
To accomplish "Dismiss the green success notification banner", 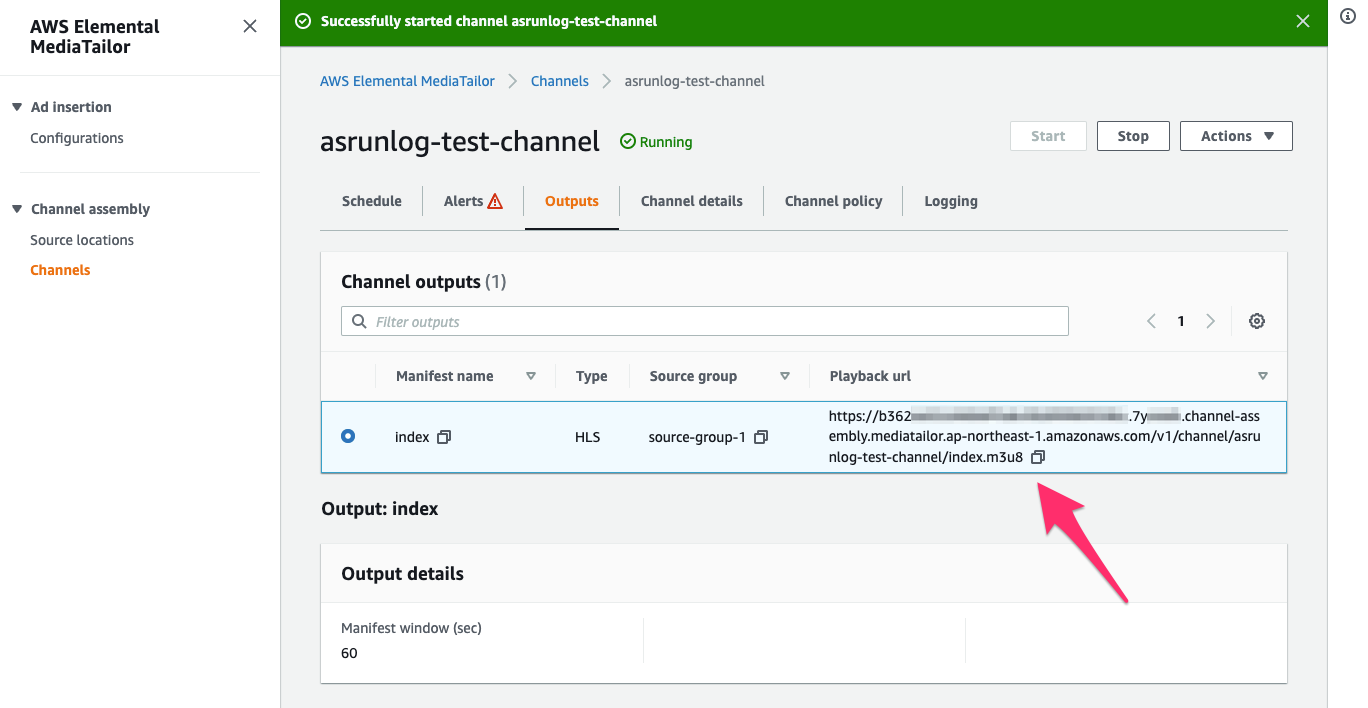I will (1303, 21).
